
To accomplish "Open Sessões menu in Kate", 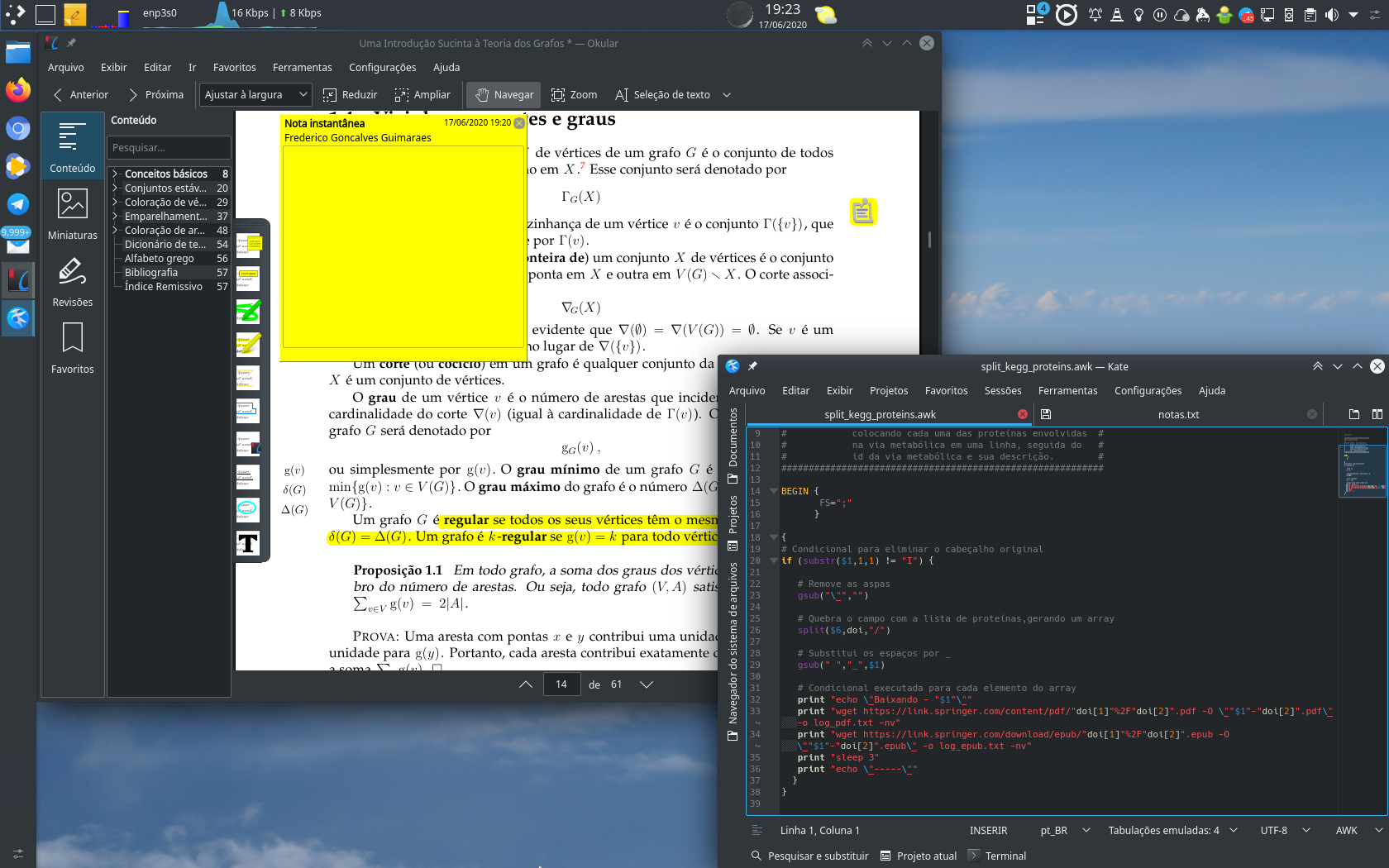I will click(x=1003, y=391).
